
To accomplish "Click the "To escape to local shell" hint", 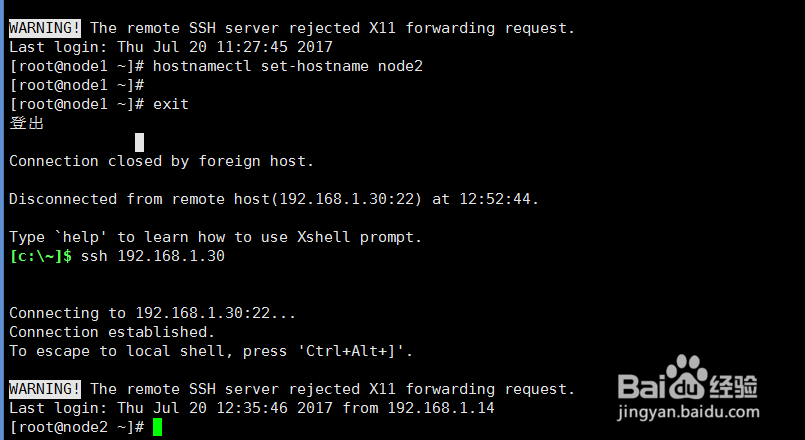I will pos(211,351).
